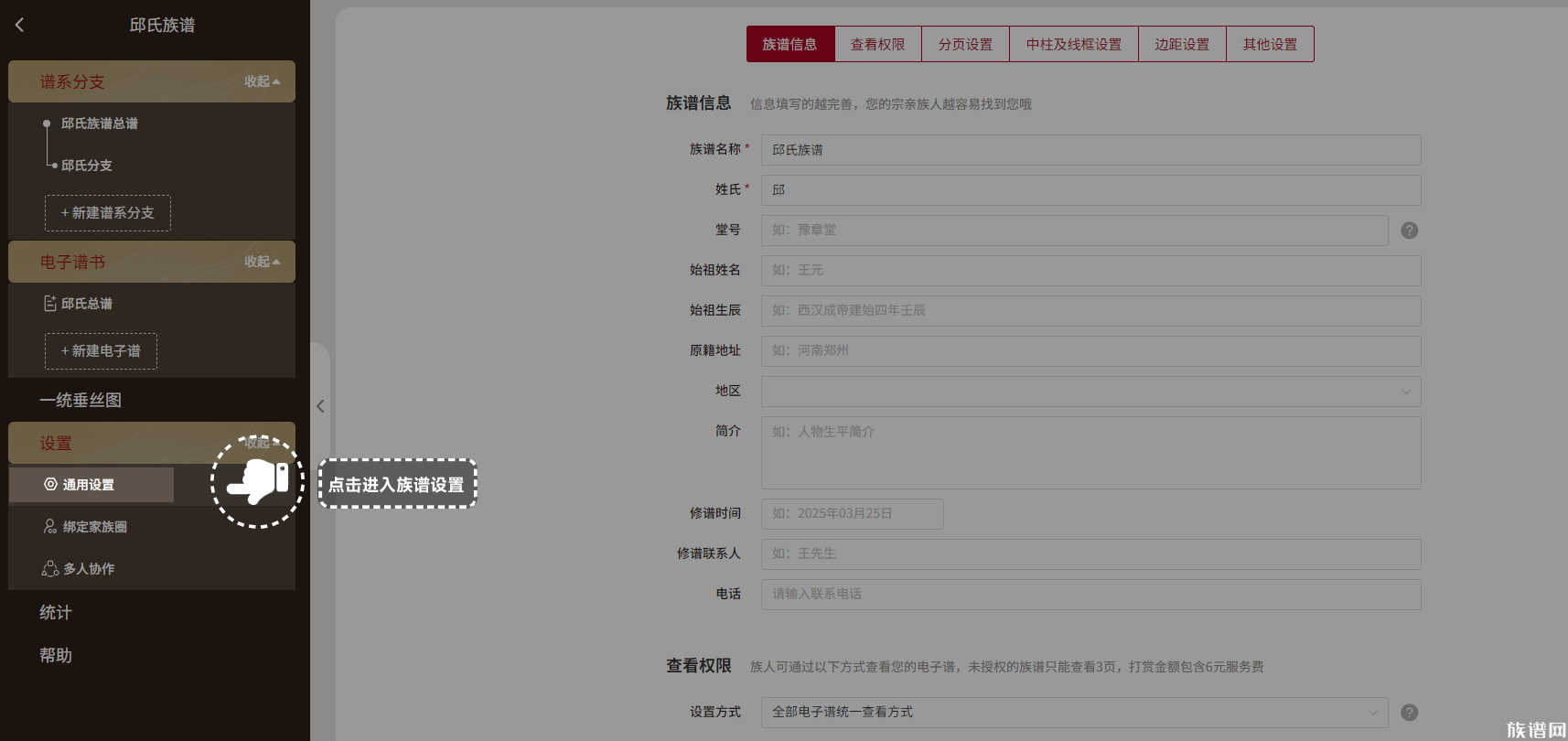Click the 修谱联系人 input field
Screen dimensions: 1568x741
point(1091,554)
